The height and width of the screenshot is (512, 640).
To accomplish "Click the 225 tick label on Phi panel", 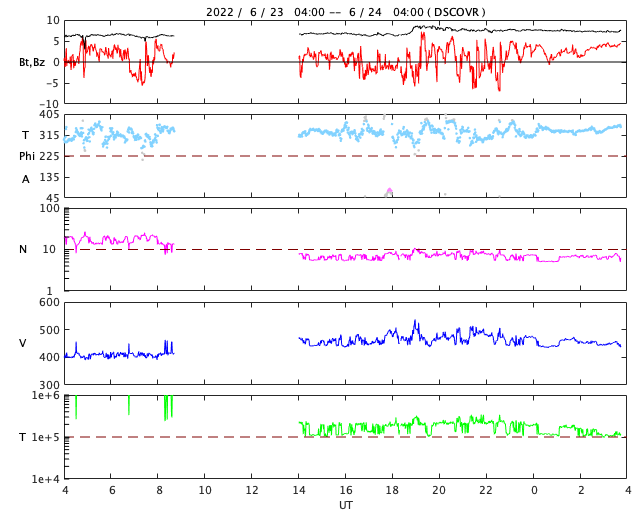I will pyautogui.click(x=49, y=156).
